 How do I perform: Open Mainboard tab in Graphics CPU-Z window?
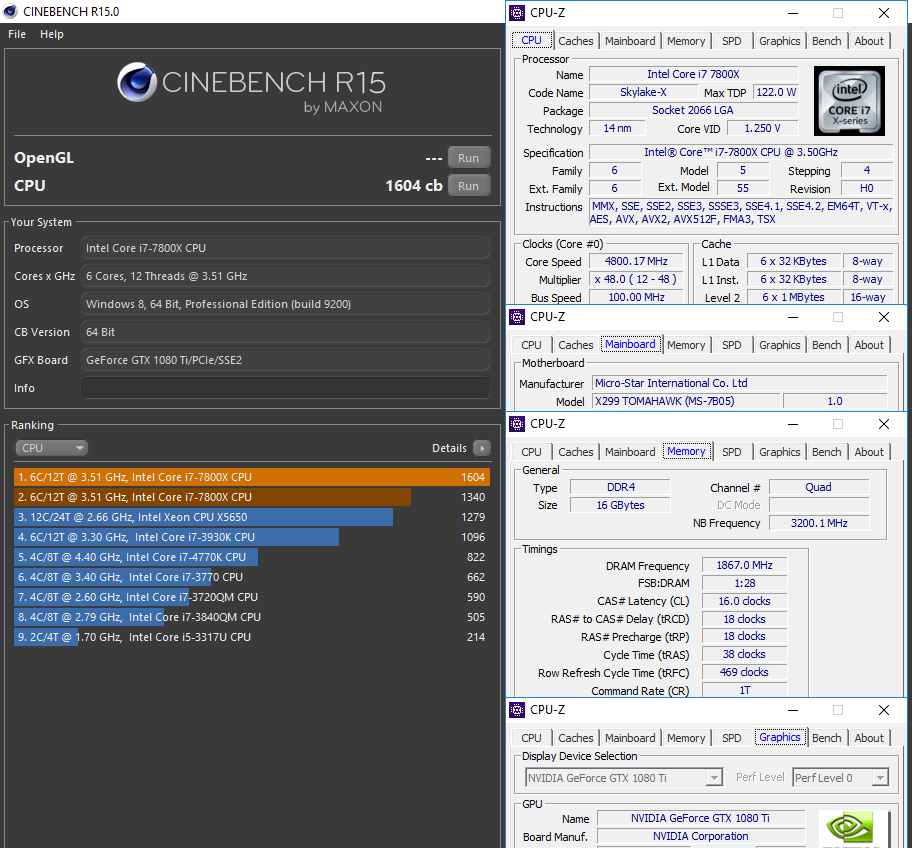pos(630,738)
